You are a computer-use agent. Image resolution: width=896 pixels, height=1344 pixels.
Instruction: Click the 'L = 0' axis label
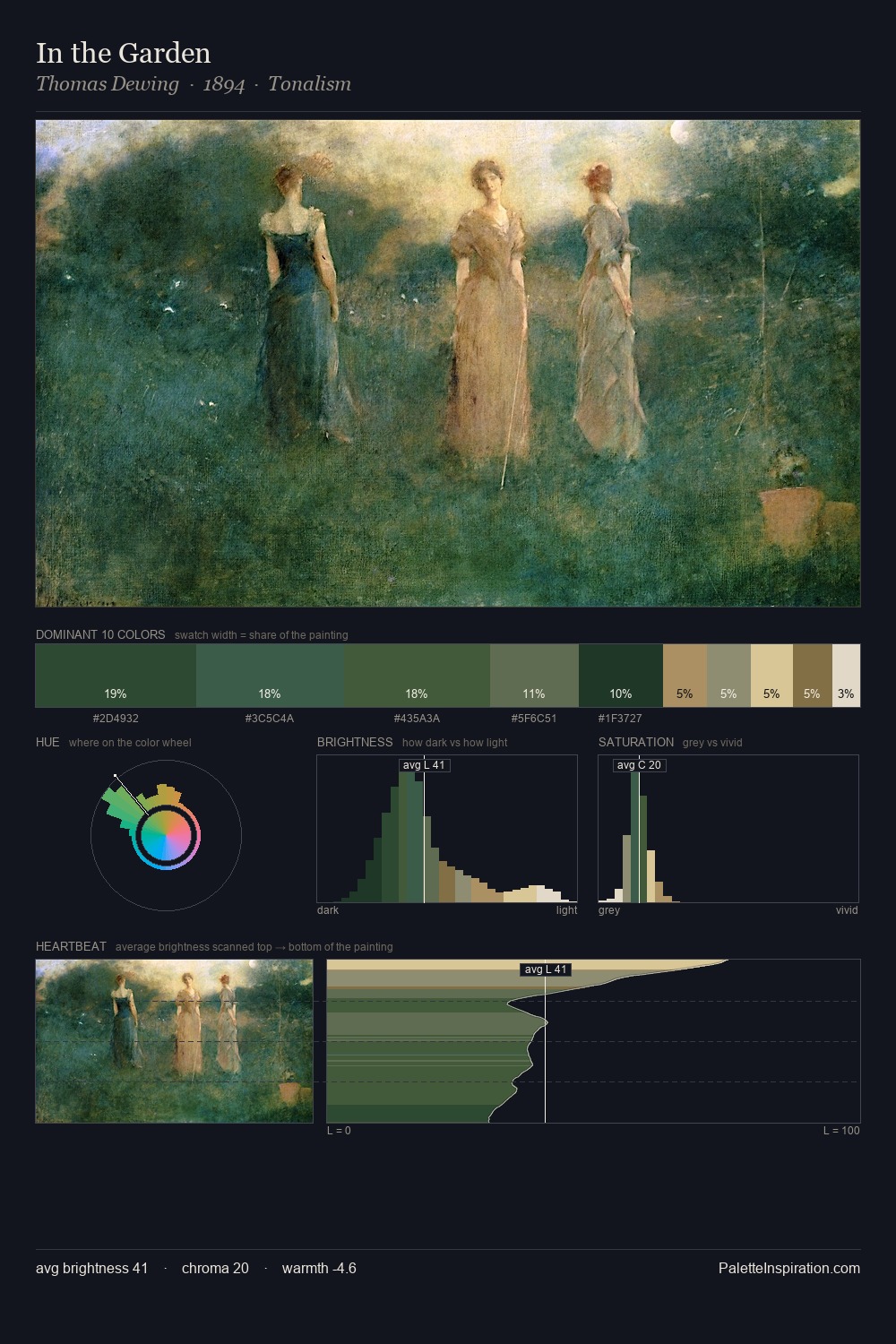pos(339,1131)
